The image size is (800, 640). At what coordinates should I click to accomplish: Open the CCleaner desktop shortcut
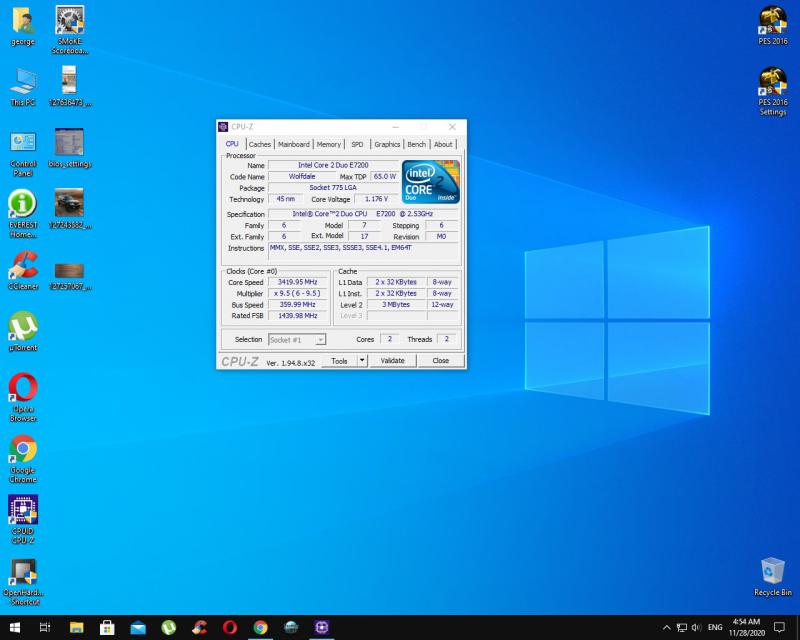pyautogui.click(x=22, y=266)
